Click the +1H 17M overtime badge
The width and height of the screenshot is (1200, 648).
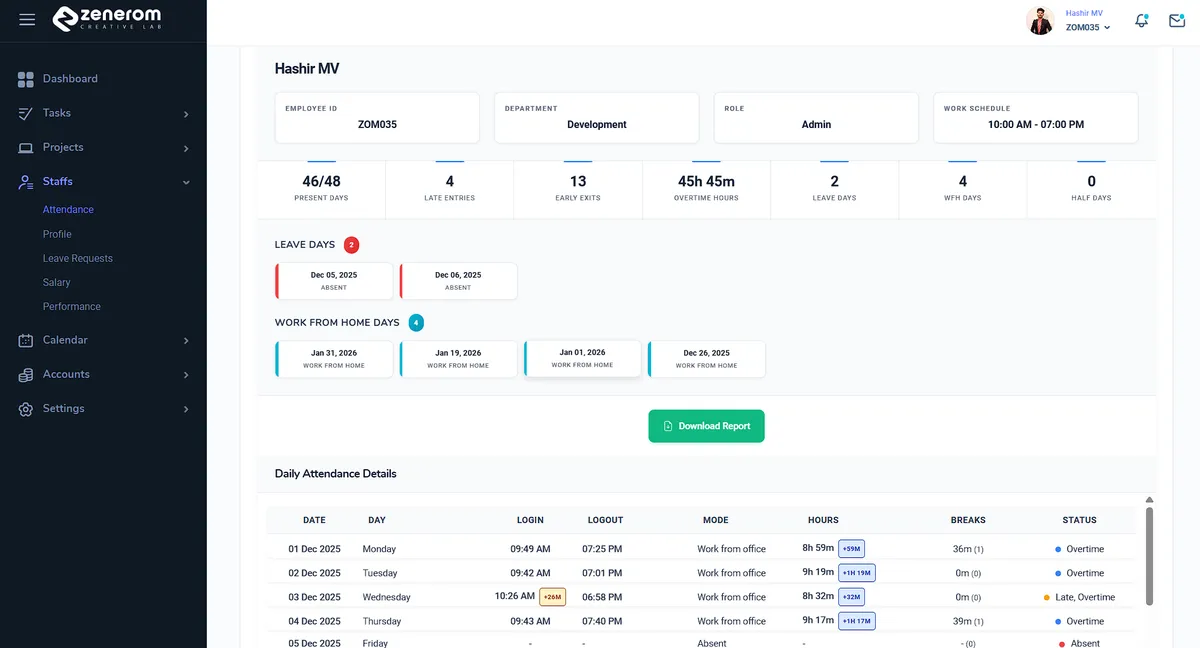(x=856, y=621)
